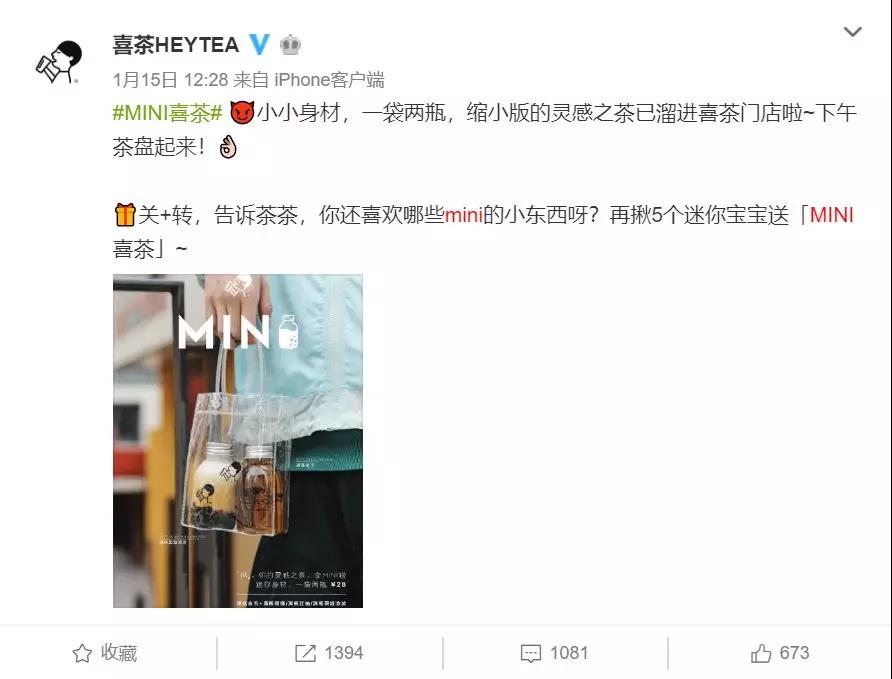Expand the post options chevron menu

click(x=852, y=32)
